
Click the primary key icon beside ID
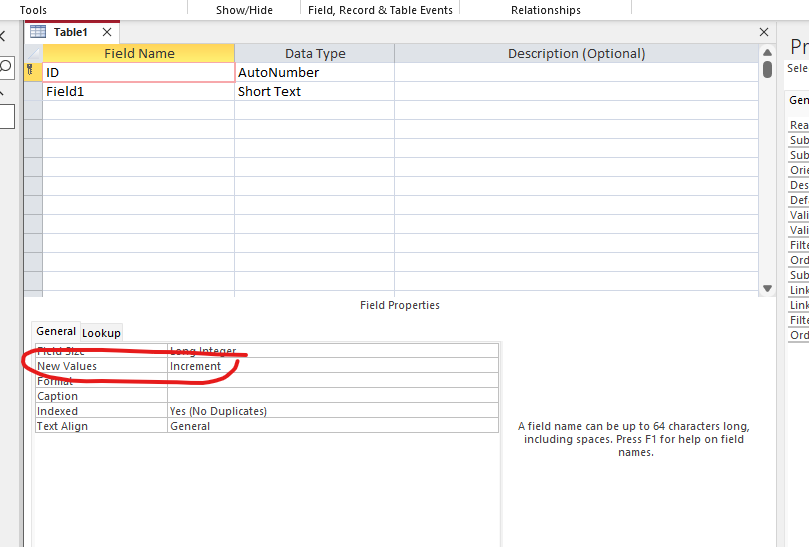click(30, 70)
